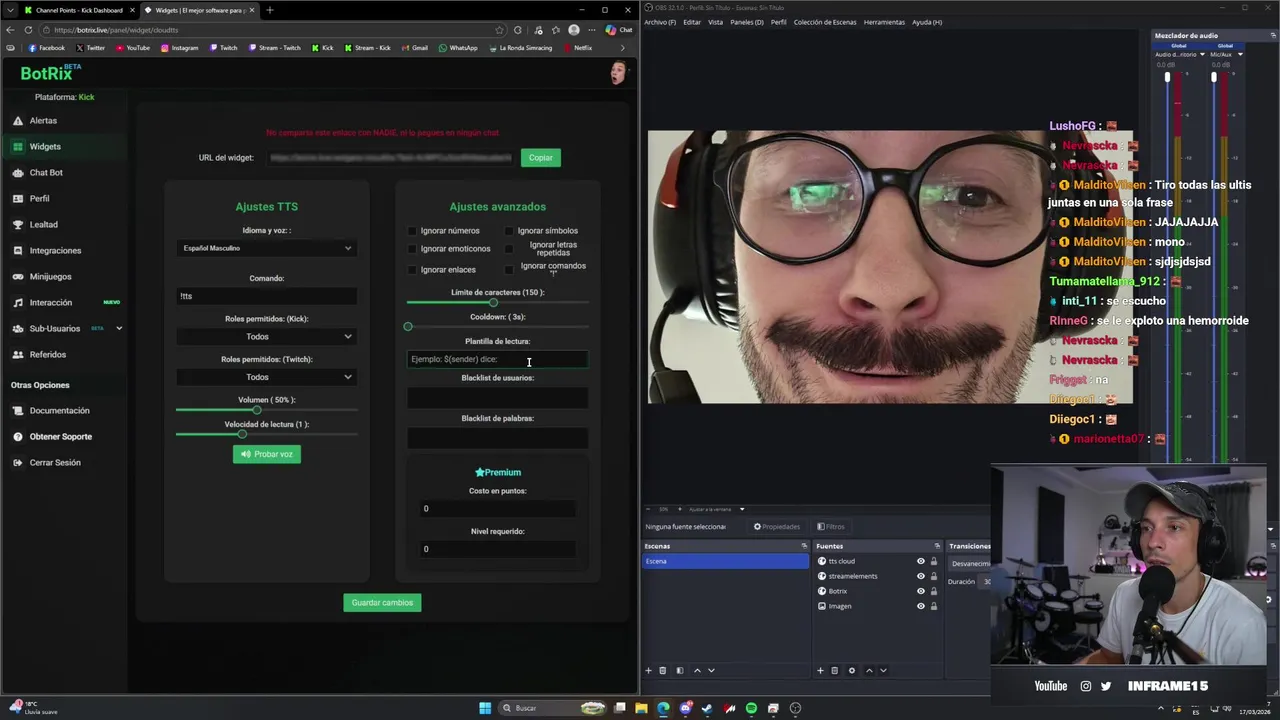This screenshot has width=1280, height=720.
Task: Hide the streamelements source
Action: 921,576
